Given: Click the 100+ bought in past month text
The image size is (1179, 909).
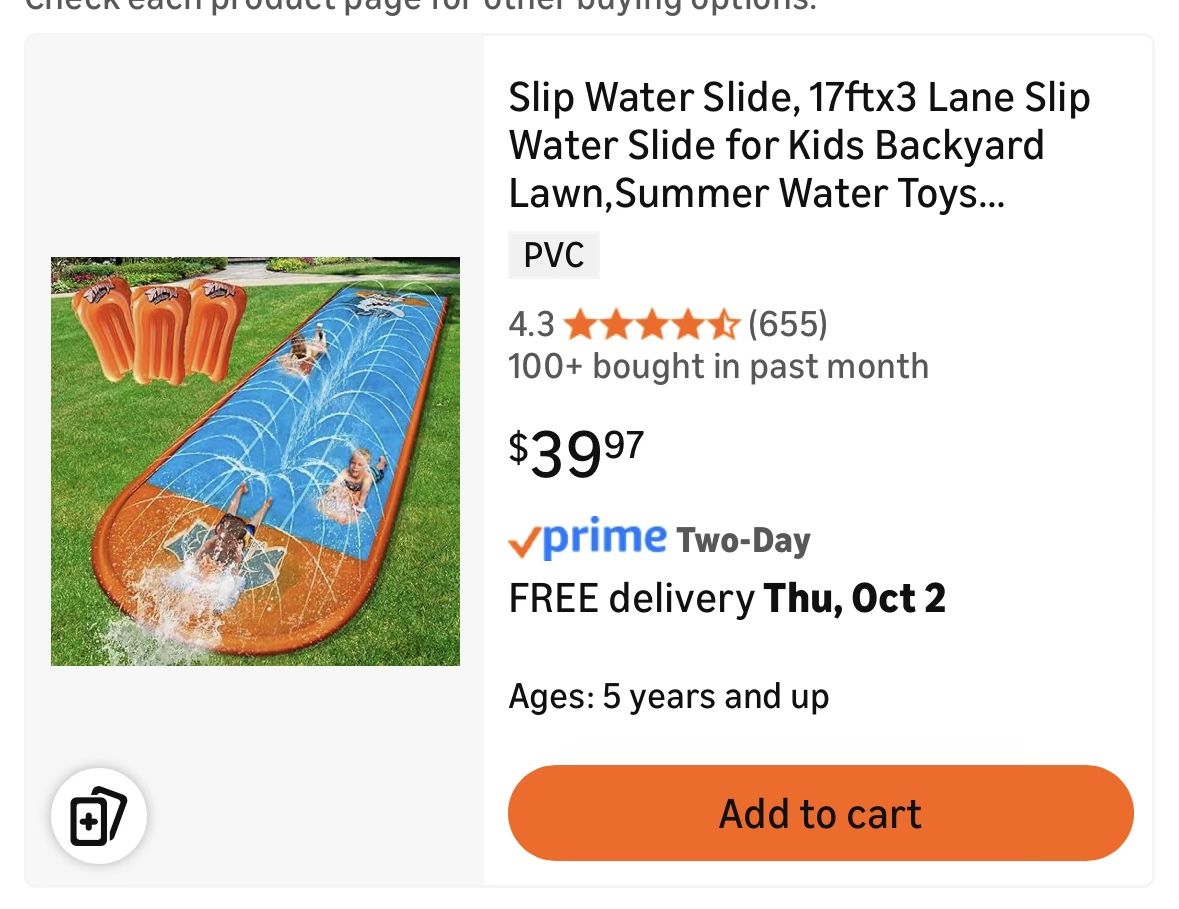Looking at the screenshot, I should point(718,367).
